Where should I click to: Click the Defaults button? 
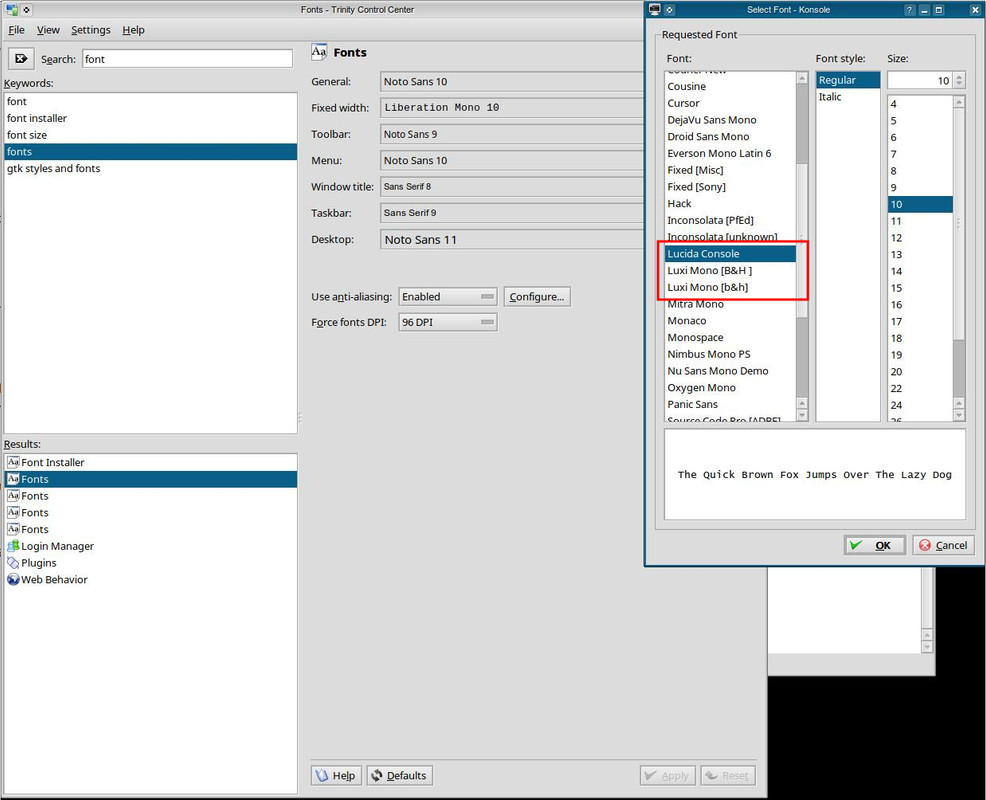pos(399,775)
